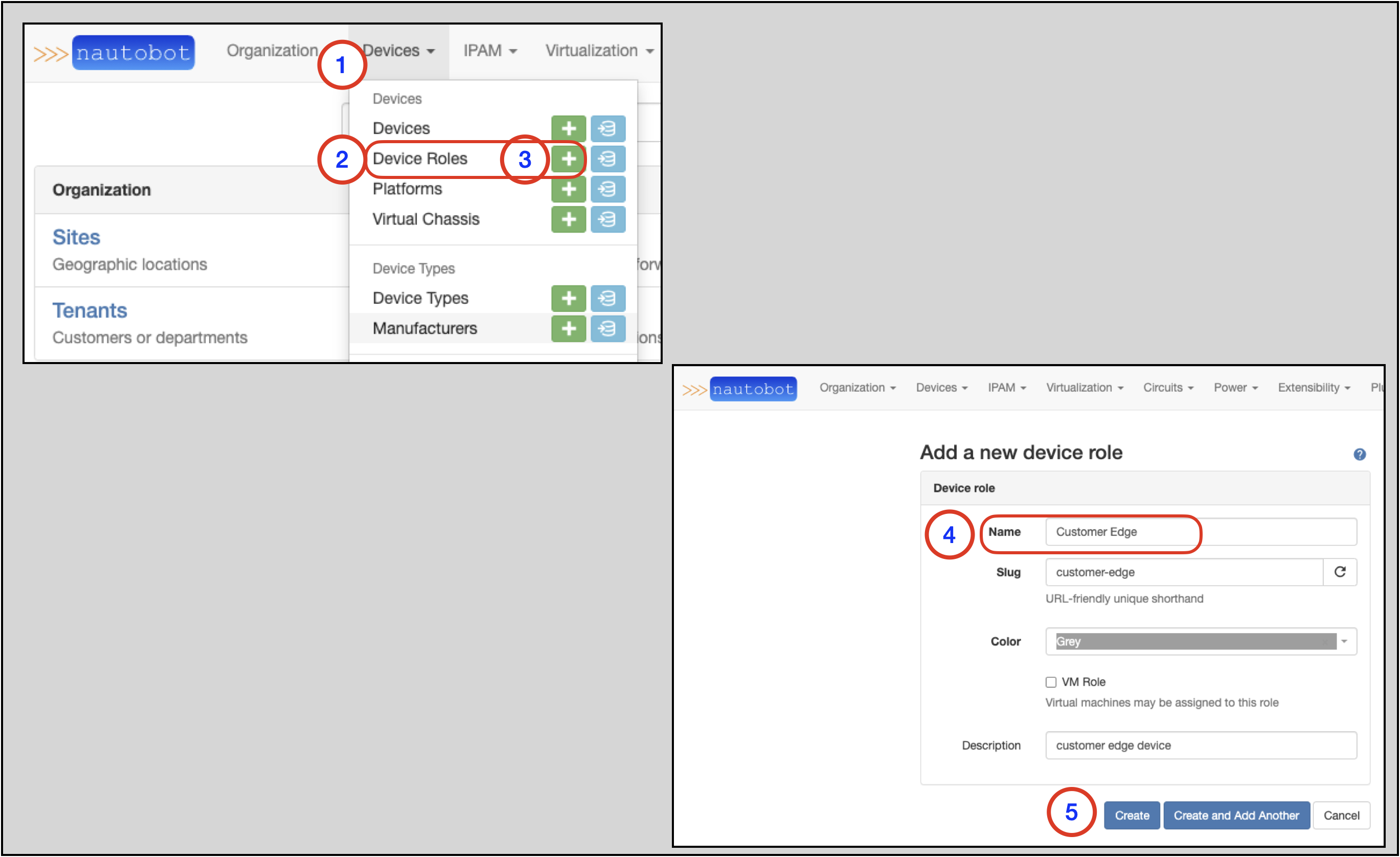Click the add Device Roles icon
Viewport: 1400px width, 857px height.
pos(567,157)
